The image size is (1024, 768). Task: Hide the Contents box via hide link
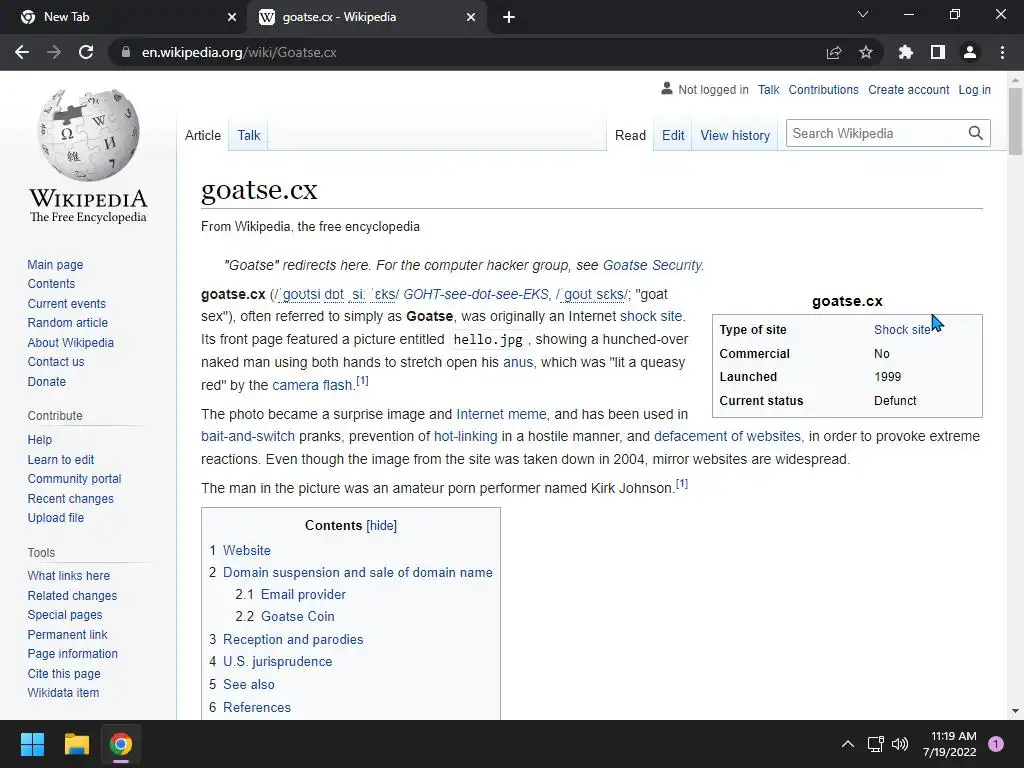[x=381, y=526]
